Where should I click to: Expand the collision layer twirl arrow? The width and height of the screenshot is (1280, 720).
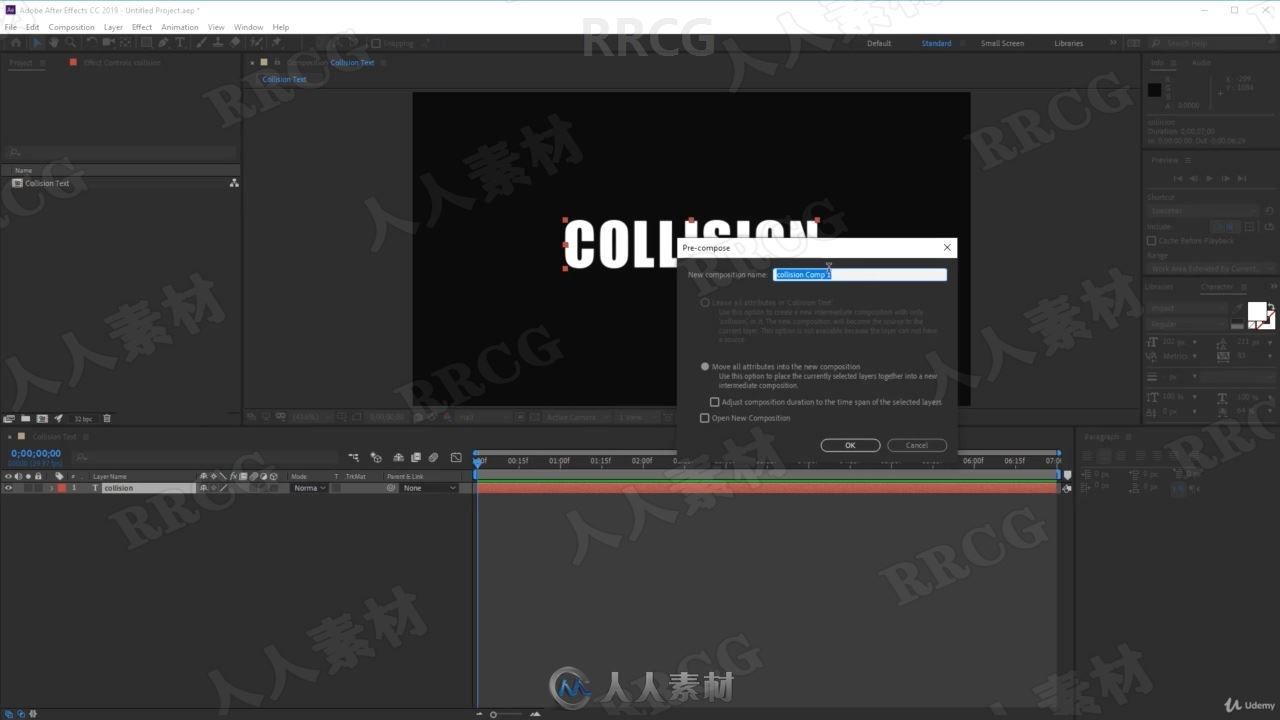pyautogui.click(x=51, y=488)
